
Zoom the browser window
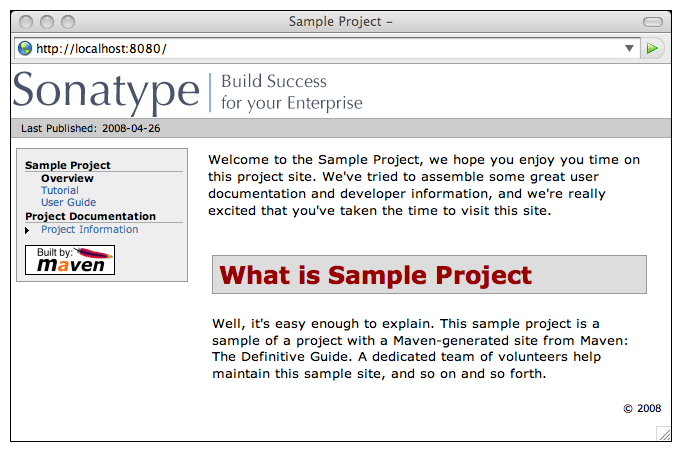point(68,21)
